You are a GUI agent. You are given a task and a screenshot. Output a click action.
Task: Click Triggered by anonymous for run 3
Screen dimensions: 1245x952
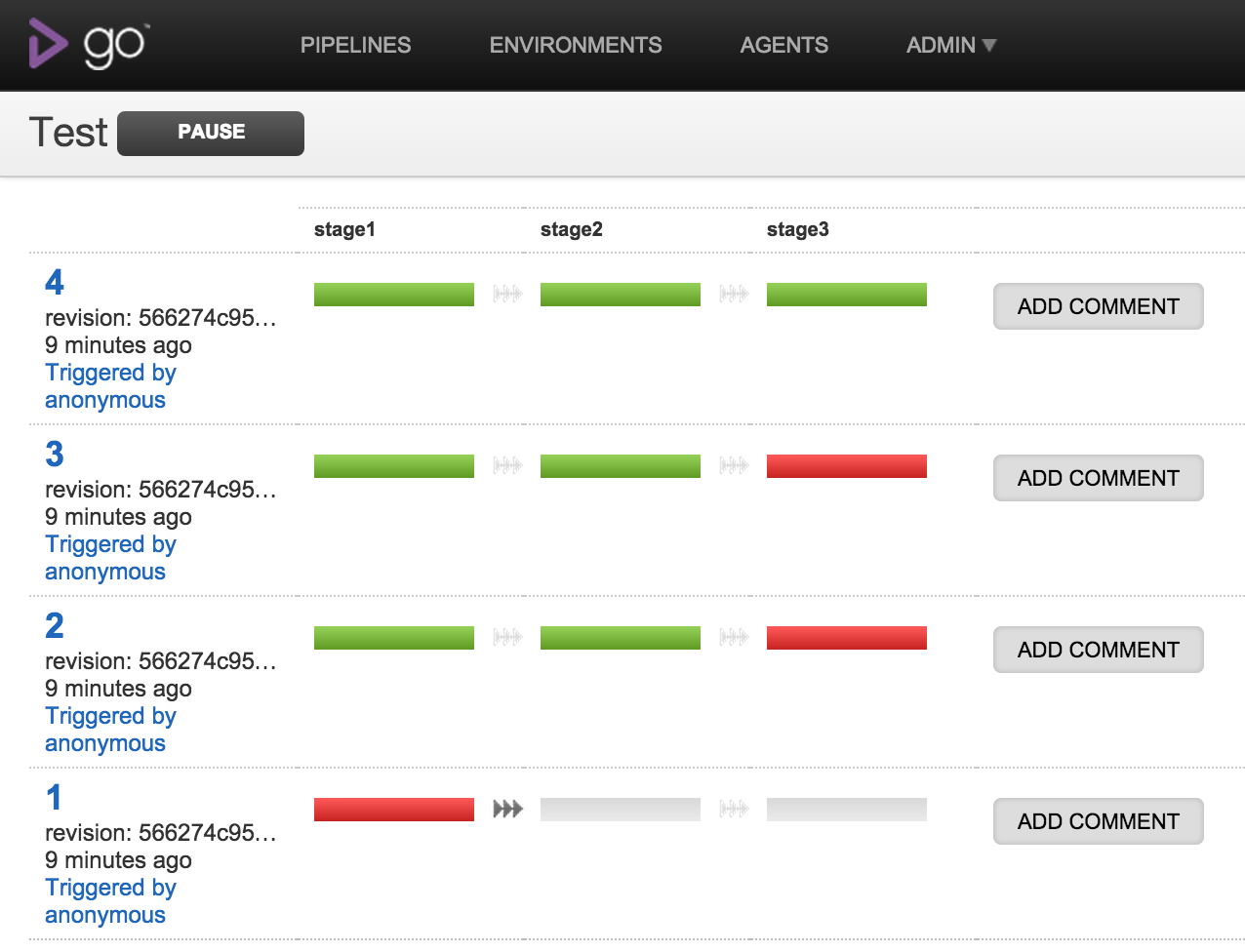[x=110, y=558]
